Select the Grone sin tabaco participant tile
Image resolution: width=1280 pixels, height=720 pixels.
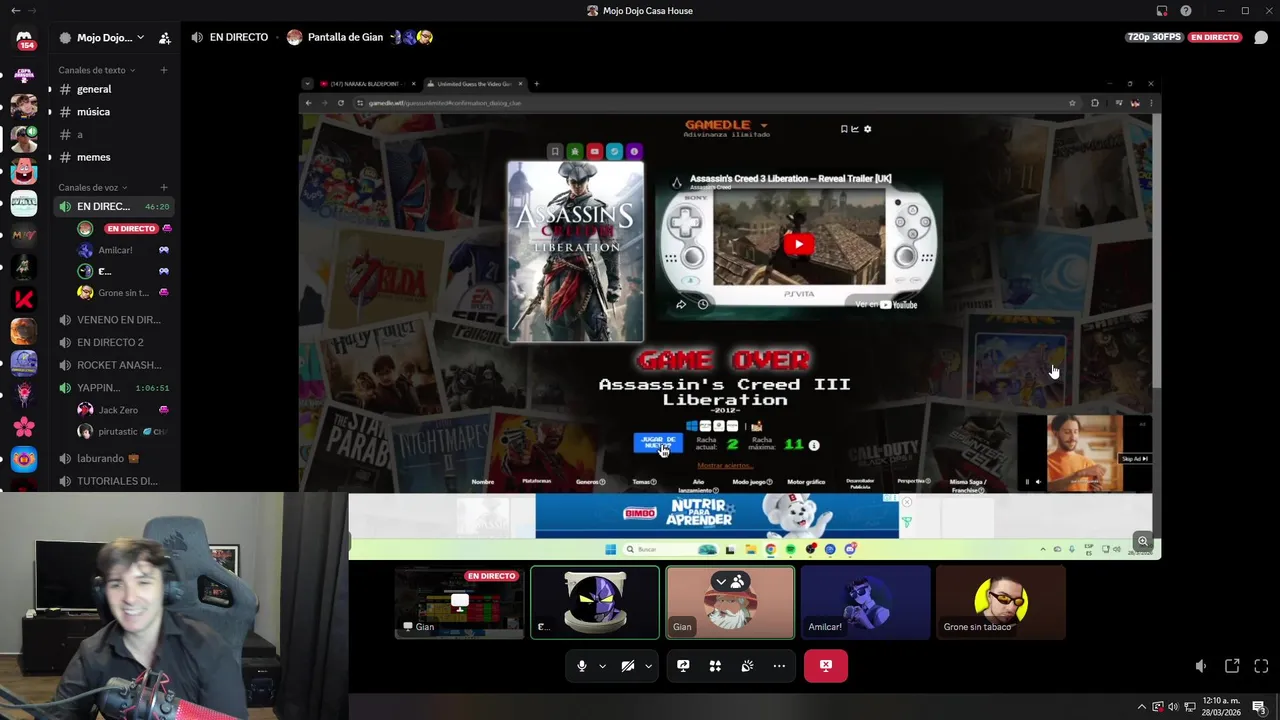tap(1000, 602)
